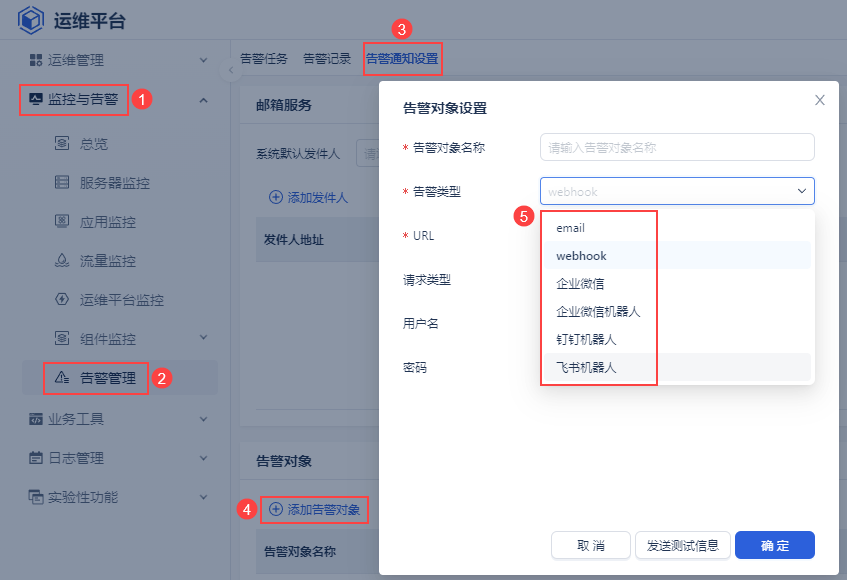Choose 企业微信机器人 alert type
This screenshot has height=580, width=847.
(x=677, y=312)
